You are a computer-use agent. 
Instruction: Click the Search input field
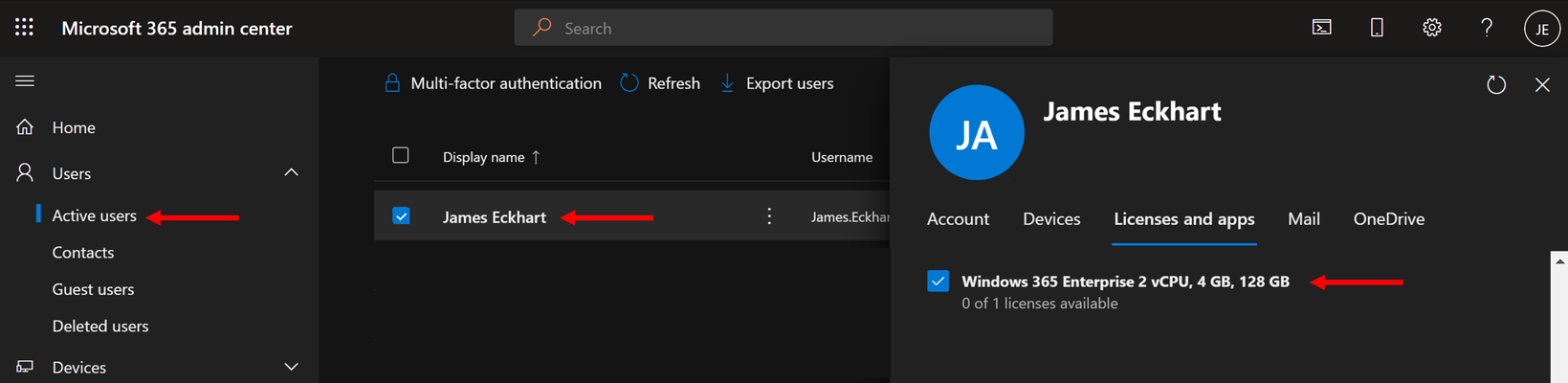784,28
